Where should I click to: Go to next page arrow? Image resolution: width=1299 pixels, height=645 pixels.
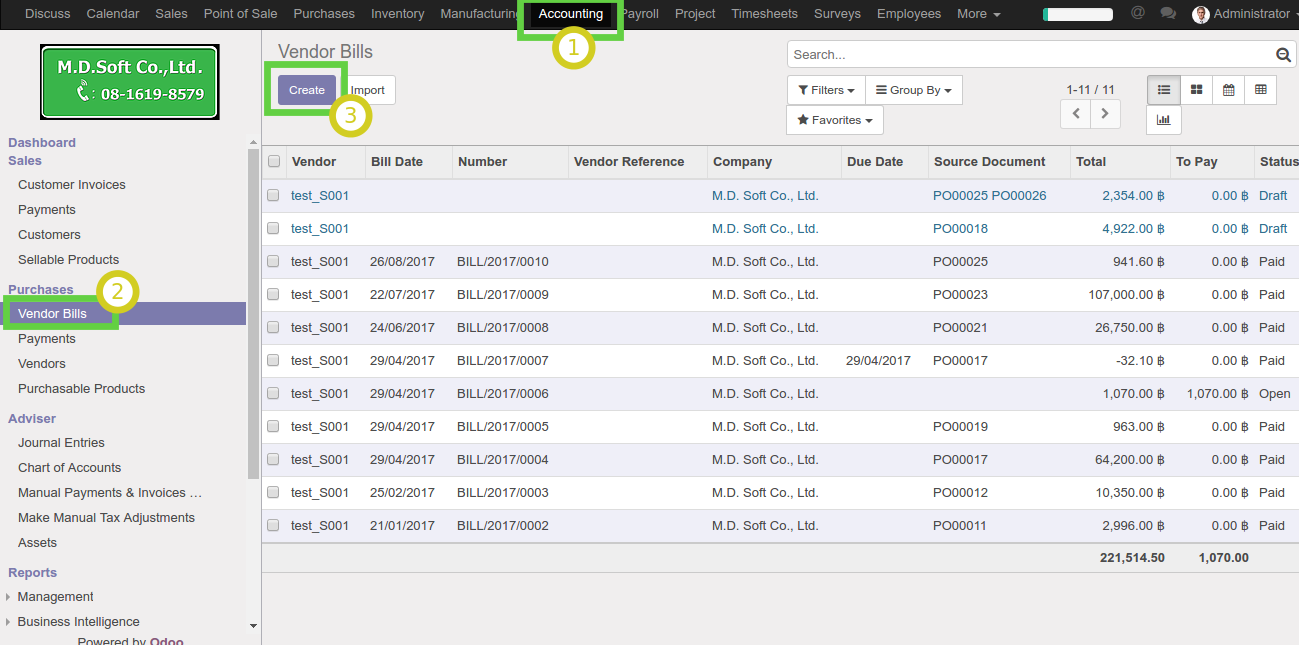(1104, 114)
